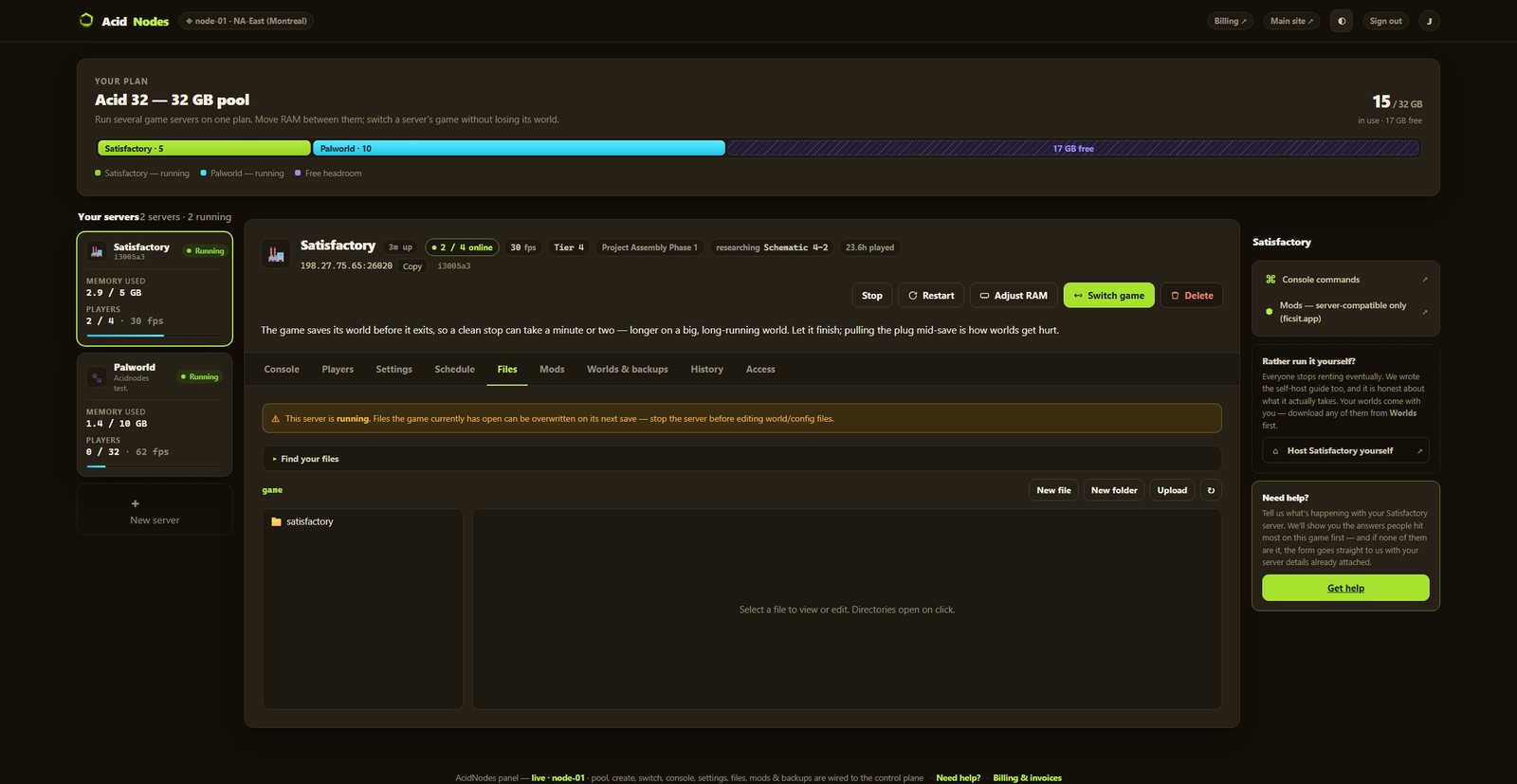Click the live · node-01 footer status
Image resolution: width=1517 pixels, height=784 pixels.
(558, 778)
